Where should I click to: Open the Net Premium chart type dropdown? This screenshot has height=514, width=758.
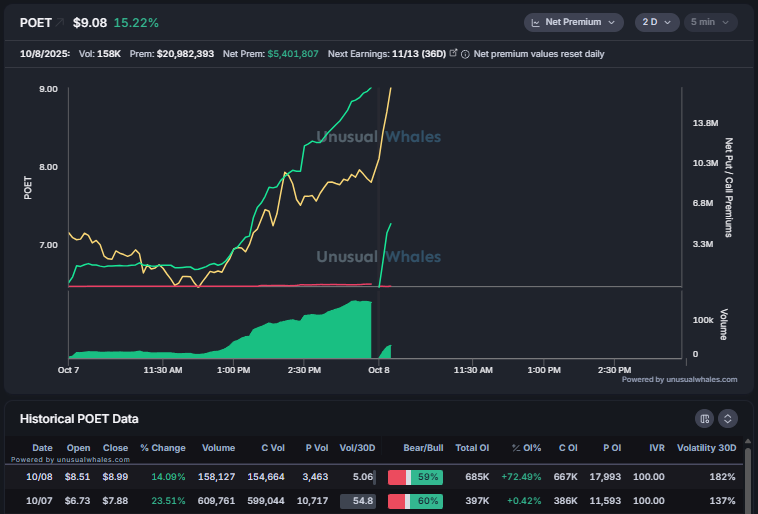point(574,22)
